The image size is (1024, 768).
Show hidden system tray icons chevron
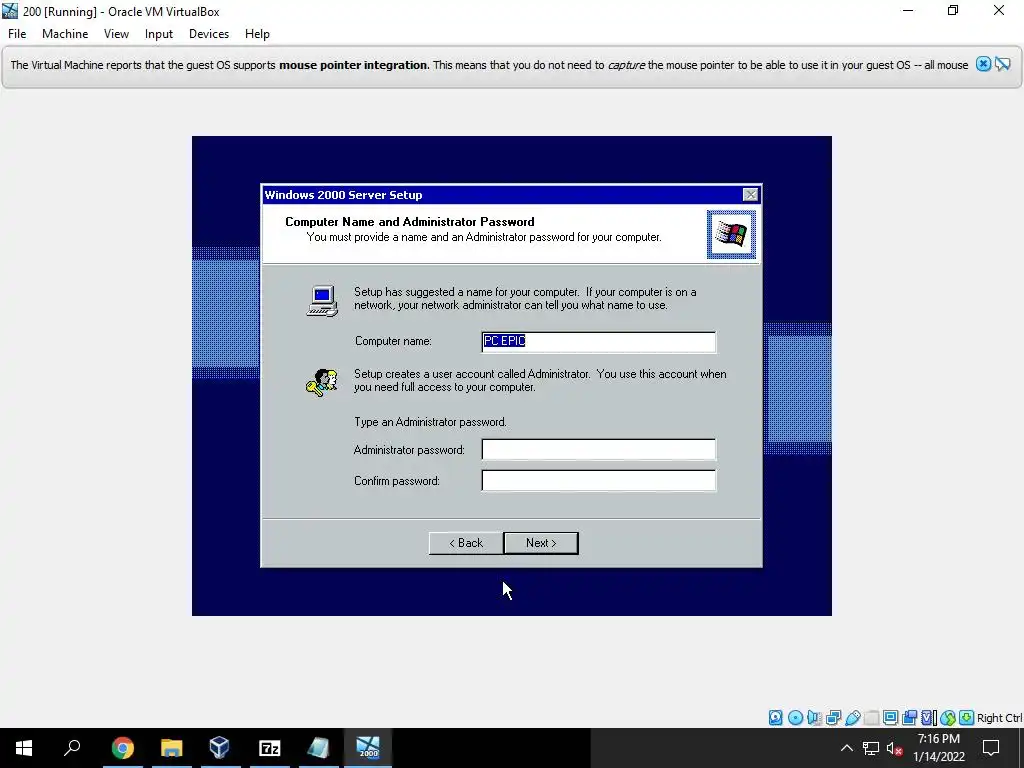coord(846,748)
